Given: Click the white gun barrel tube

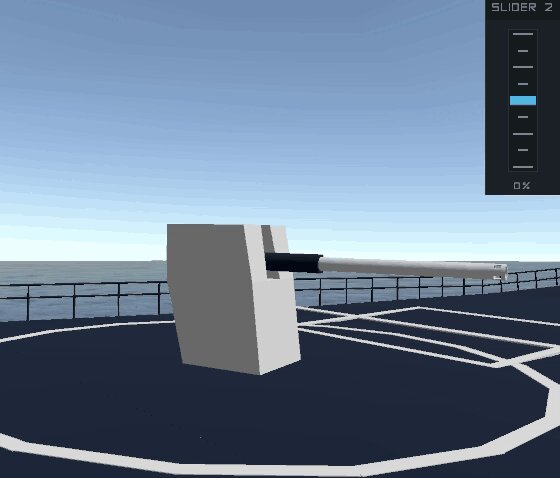Looking at the screenshot, I should click(411, 268).
